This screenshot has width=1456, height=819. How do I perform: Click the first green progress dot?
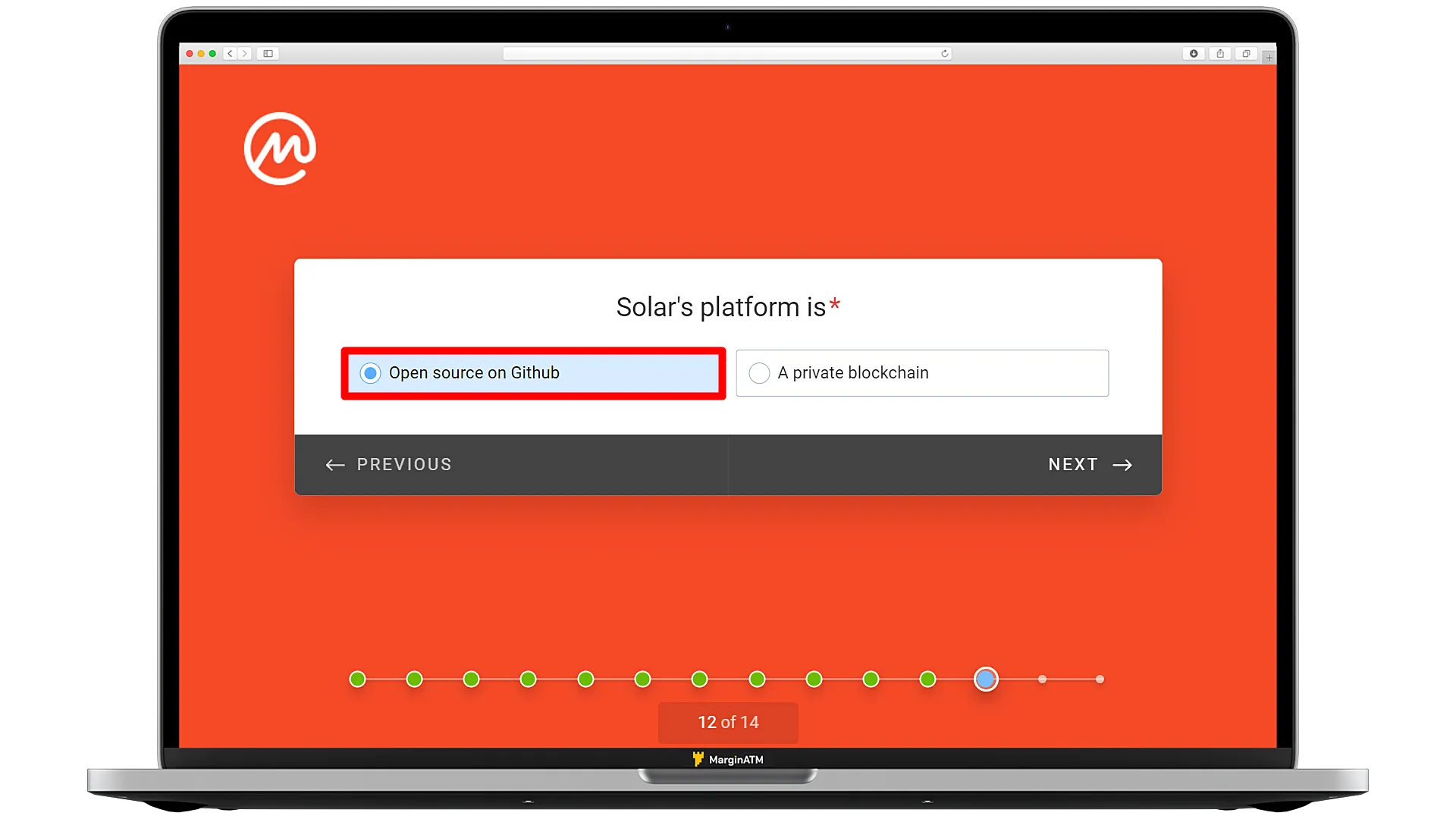pyautogui.click(x=357, y=679)
